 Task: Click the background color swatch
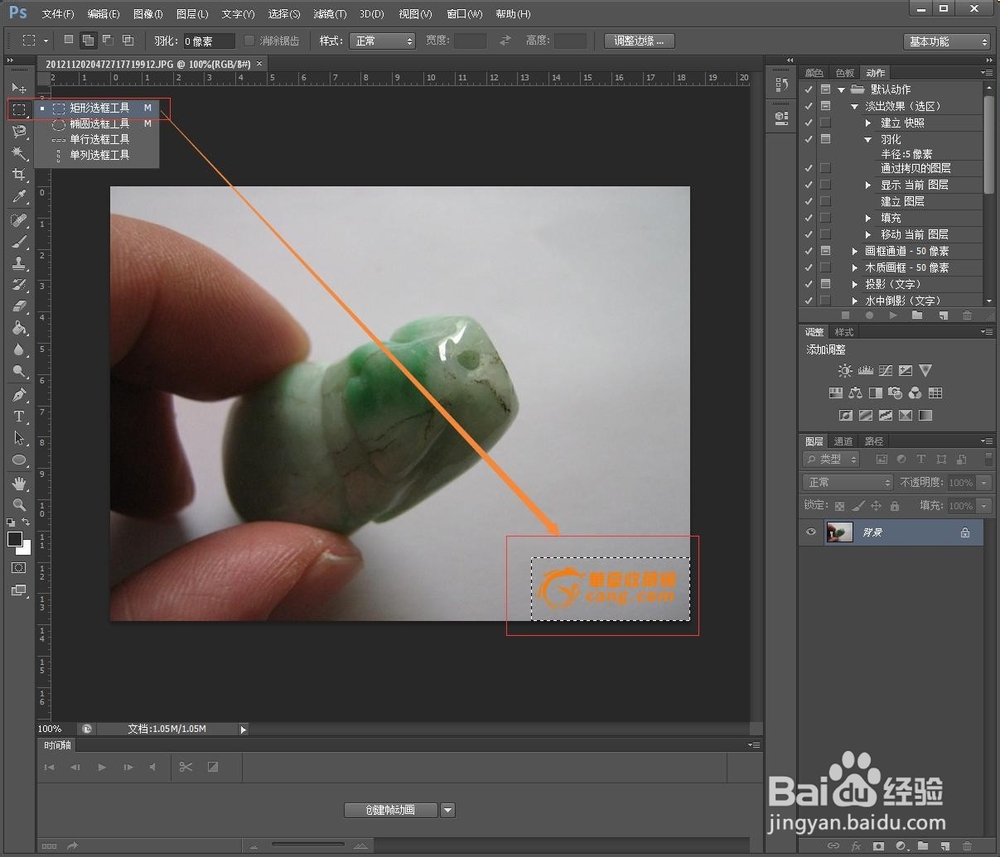tap(26, 548)
